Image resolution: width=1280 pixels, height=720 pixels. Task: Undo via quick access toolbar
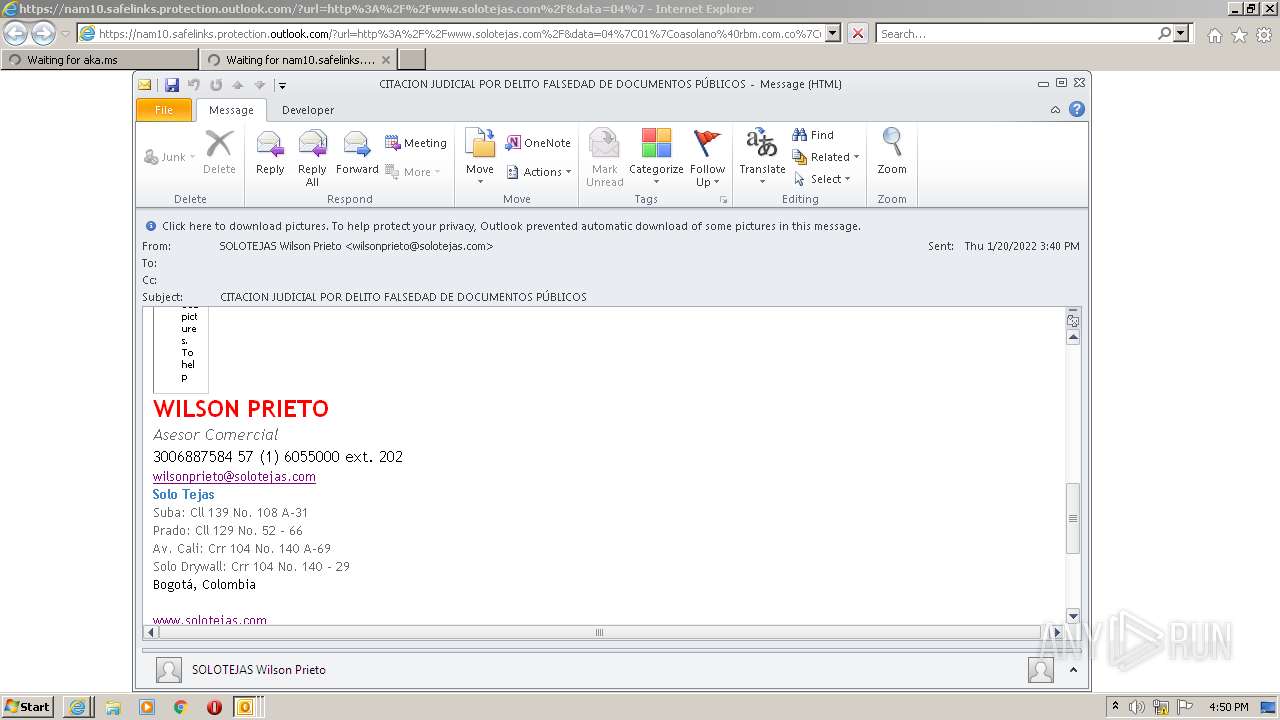(x=194, y=85)
